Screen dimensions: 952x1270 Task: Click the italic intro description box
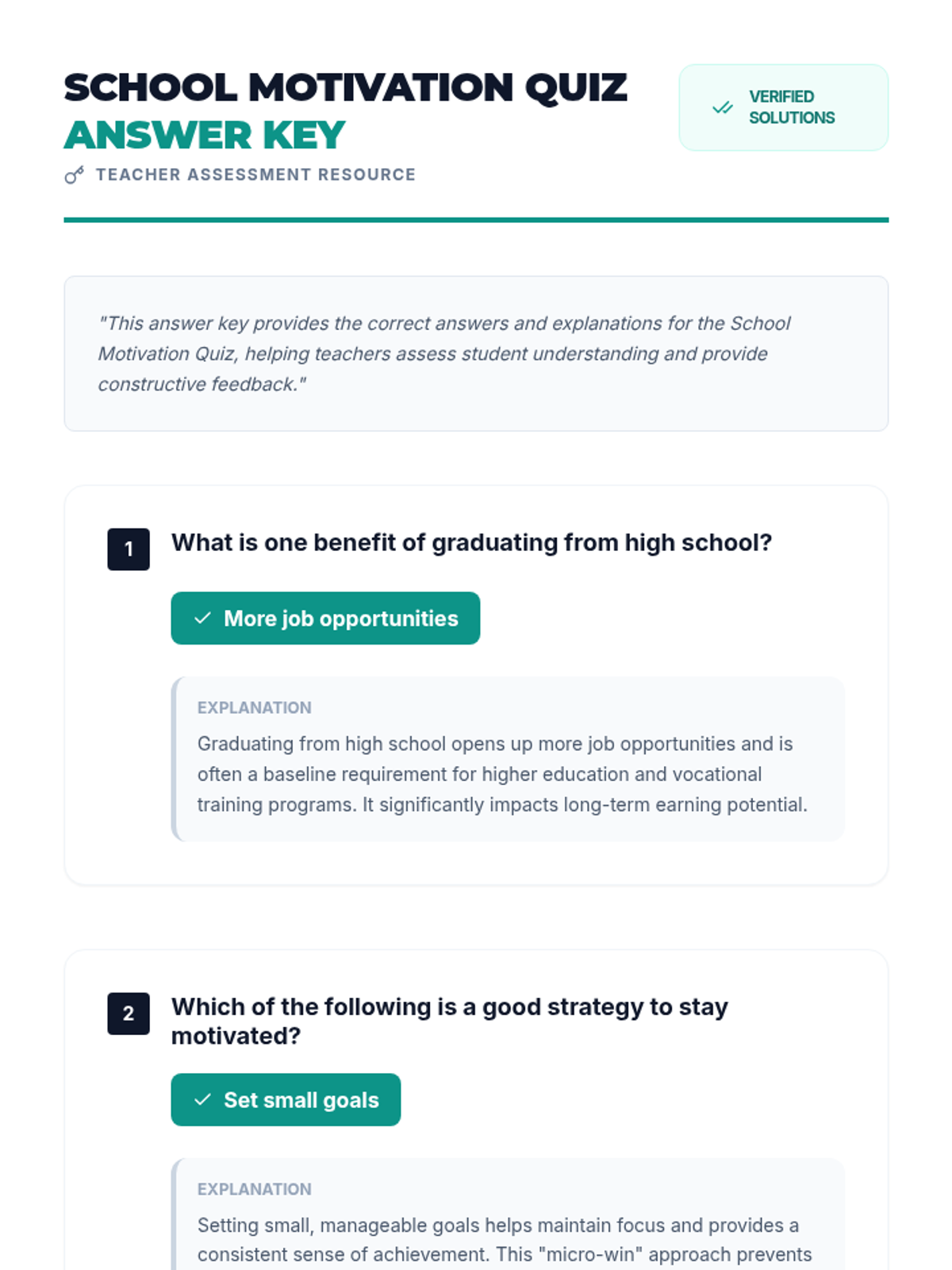[x=476, y=353]
